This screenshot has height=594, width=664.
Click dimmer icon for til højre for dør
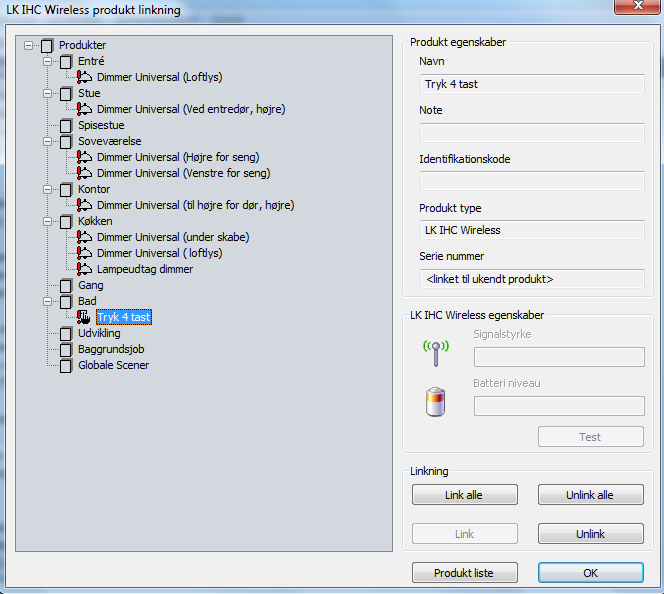click(x=84, y=205)
